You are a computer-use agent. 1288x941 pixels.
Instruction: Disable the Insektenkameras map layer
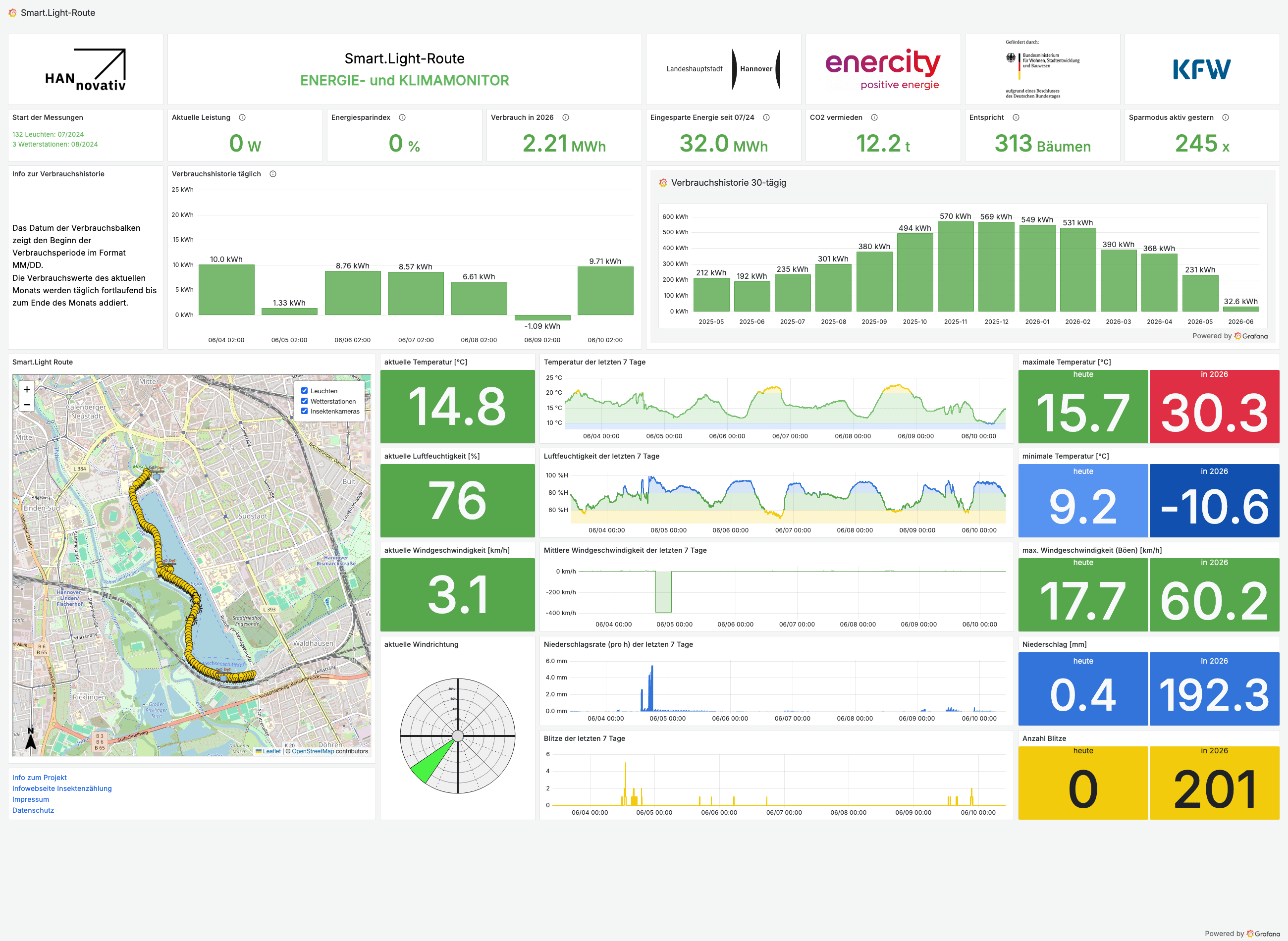pyautogui.click(x=304, y=411)
